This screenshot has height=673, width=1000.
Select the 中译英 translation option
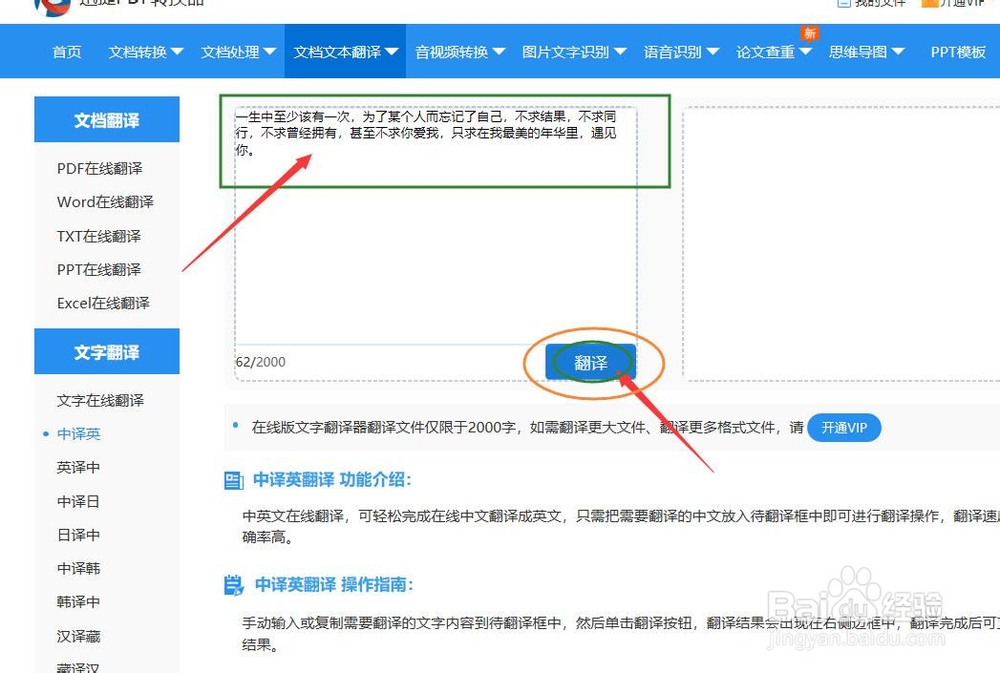[x=78, y=434]
